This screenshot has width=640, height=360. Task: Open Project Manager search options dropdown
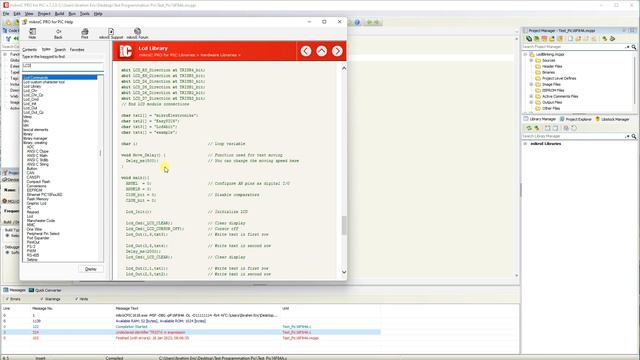(627, 47)
